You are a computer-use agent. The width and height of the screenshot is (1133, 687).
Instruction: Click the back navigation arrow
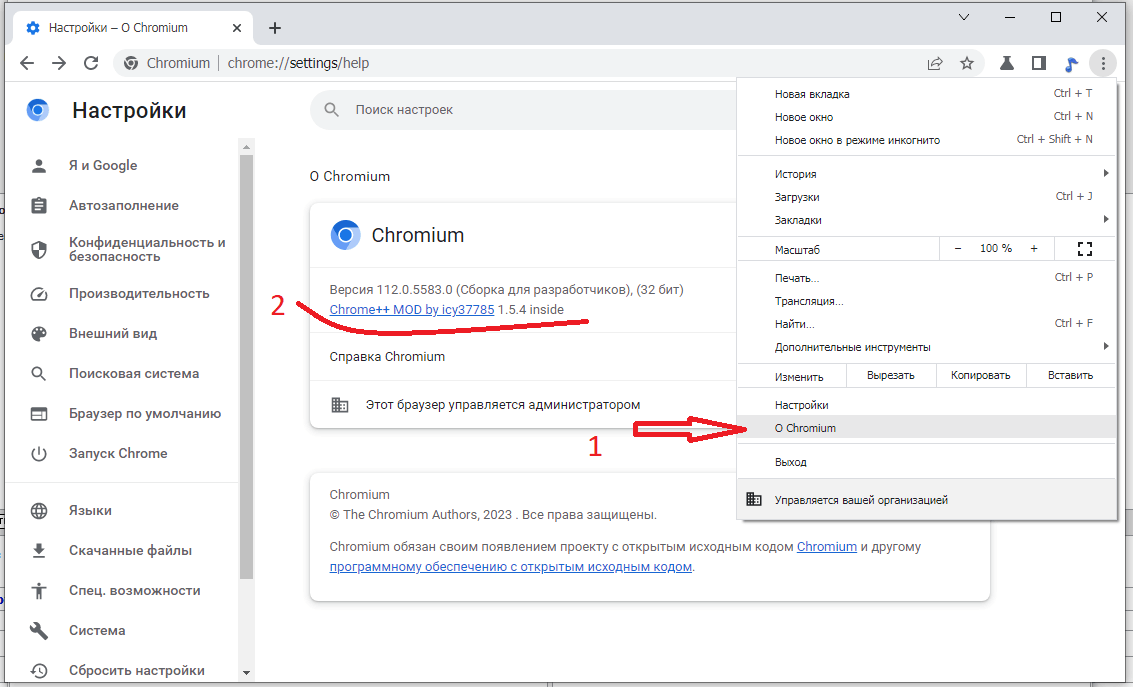27,64
